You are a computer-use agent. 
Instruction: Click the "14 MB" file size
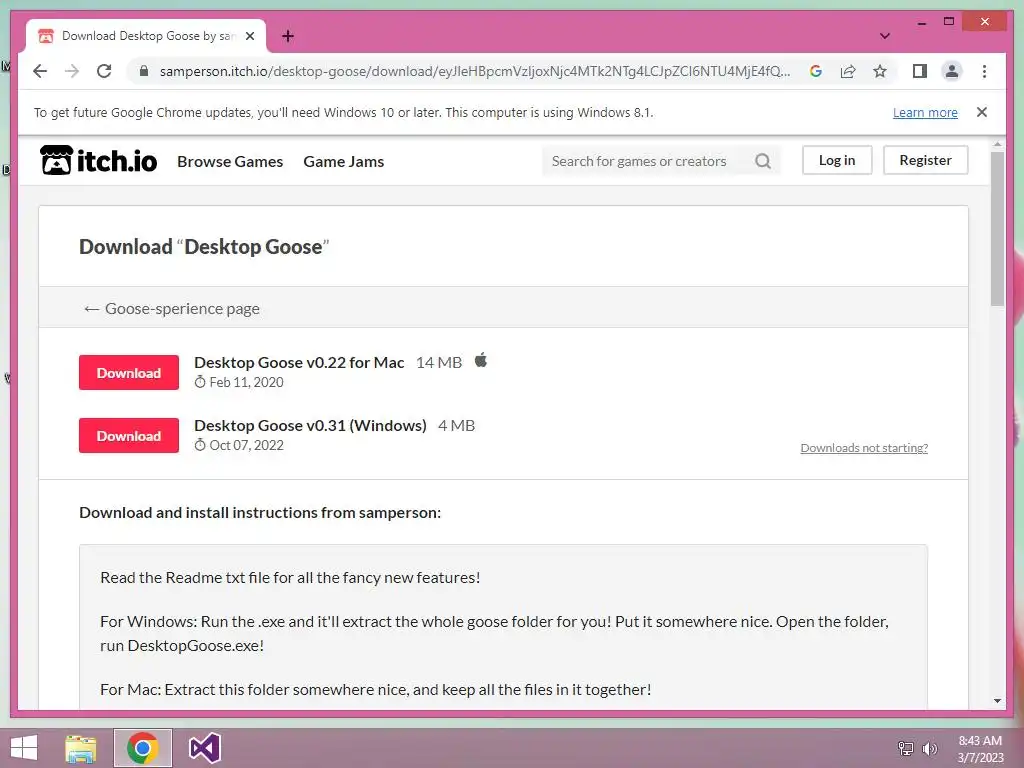tap(439, 362)
